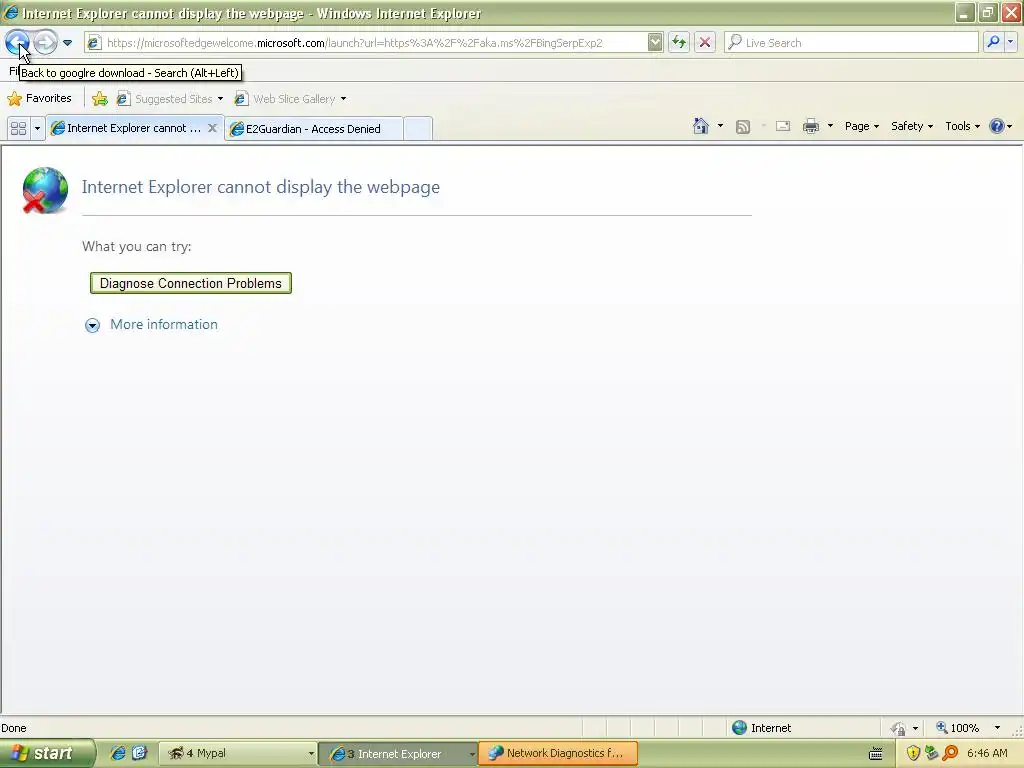Open the Favorites star button
The width and height of the screenshot is (1024, 768).
tap(40, 99)
